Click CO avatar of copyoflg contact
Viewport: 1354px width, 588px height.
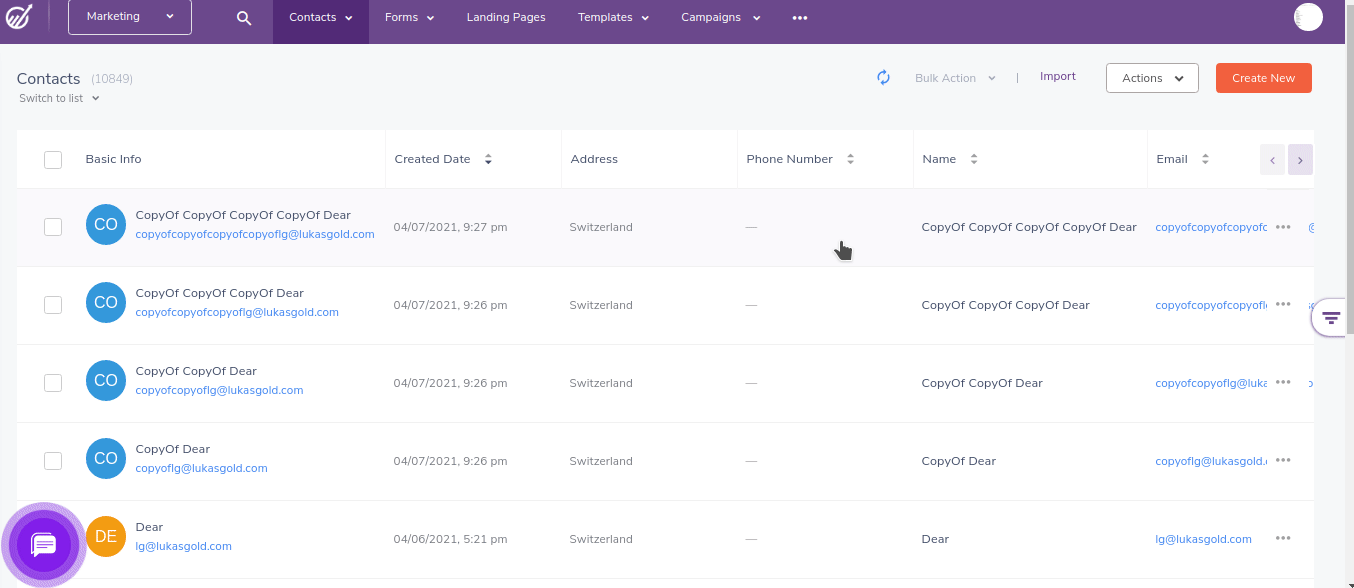106,458
